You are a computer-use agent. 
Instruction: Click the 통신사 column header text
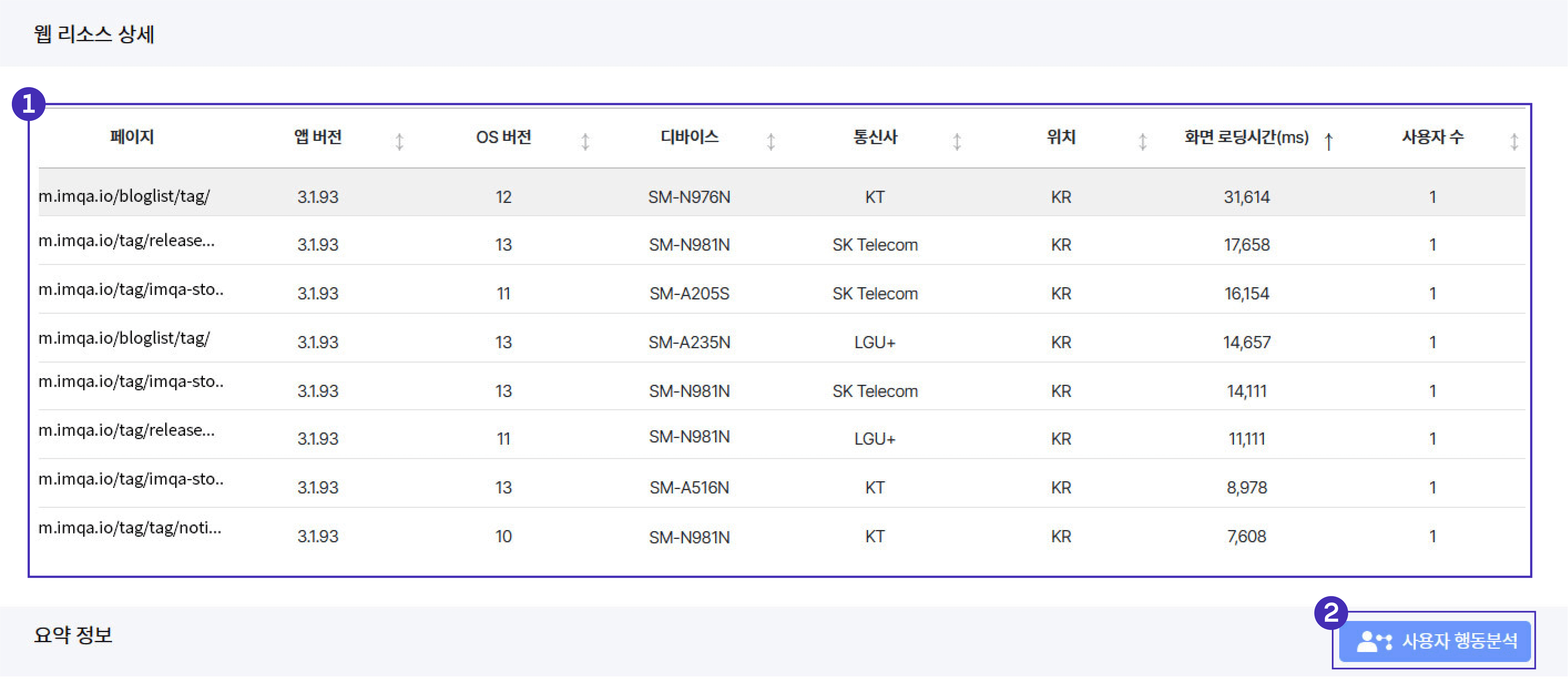[875, 137]
